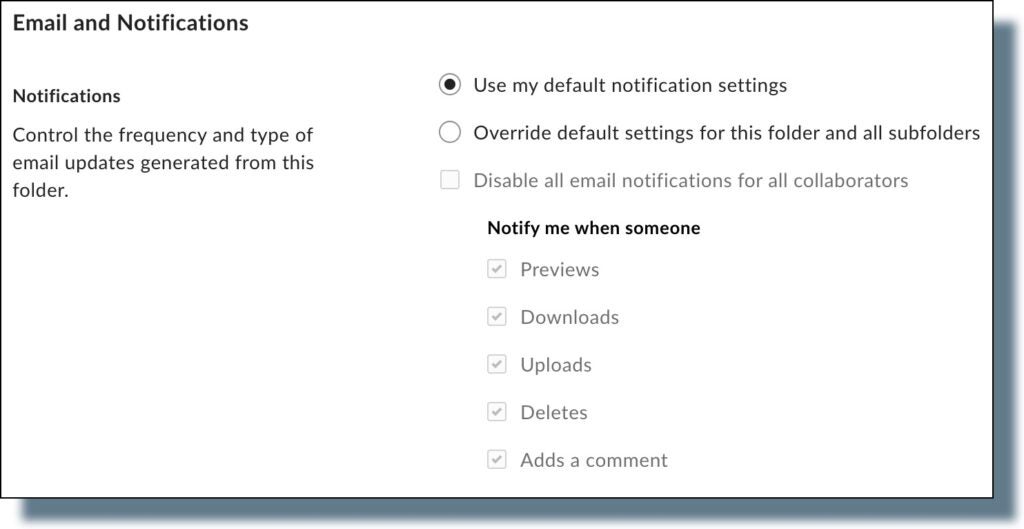Toggle the 'Adds a comment' checkbox
The height and width of the screenshot is (529, 1024).
[x=497, y=460]
